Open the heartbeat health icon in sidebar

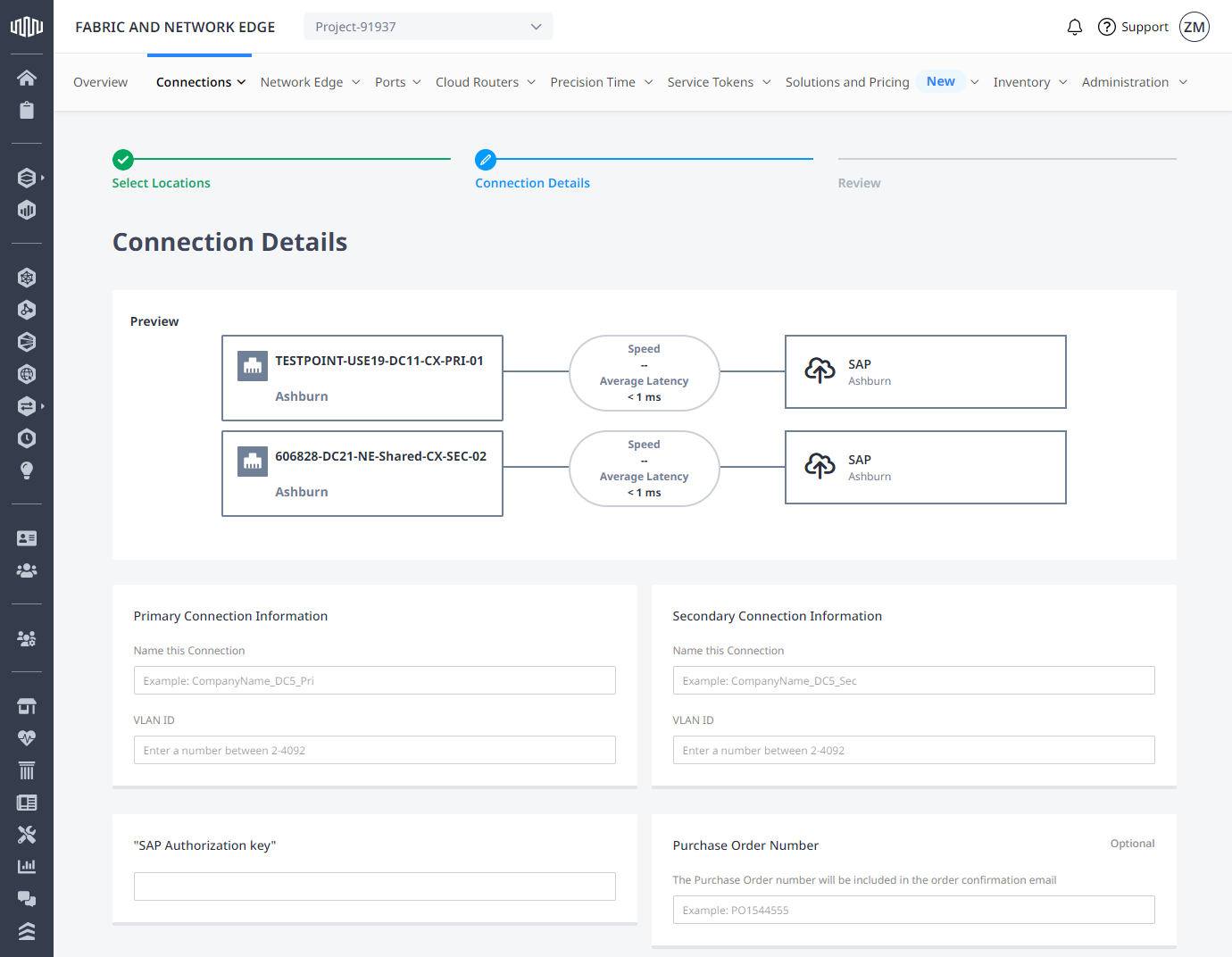click(x=27, y=738)
